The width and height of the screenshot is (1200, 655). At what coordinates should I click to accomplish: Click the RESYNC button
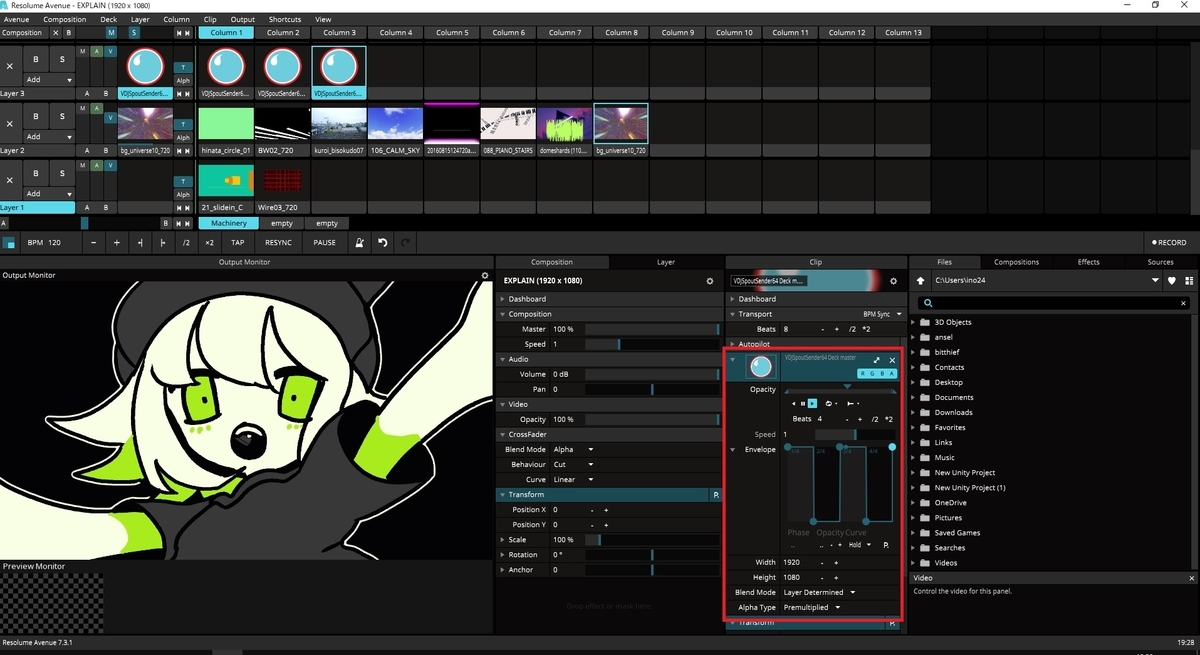pos(279,242)
